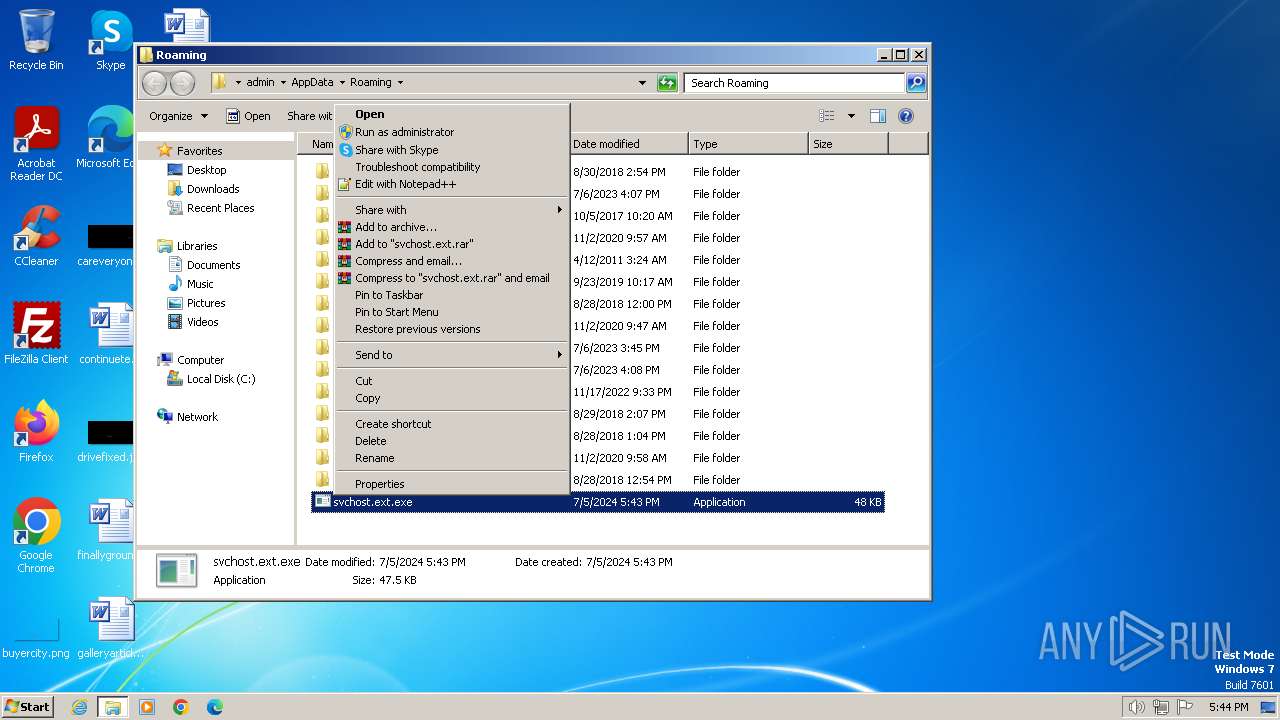Open Chrome from the taskbar
The width and height of the screenshot is (1280, 720).
(x=181, y=707)
